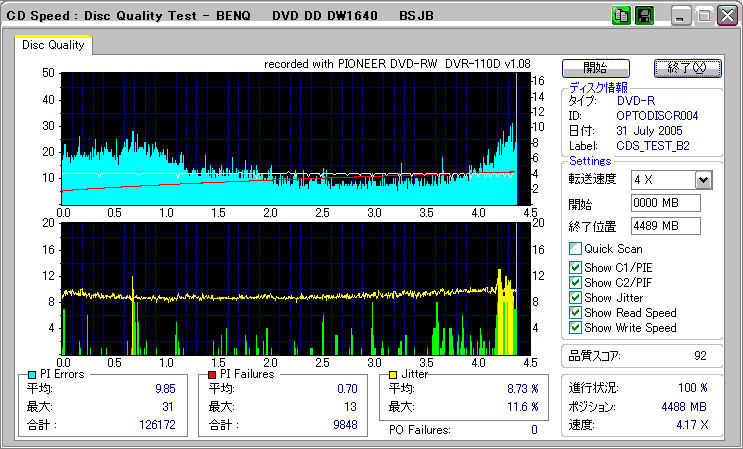Click the floppy disk save icon

click(644, 15)
